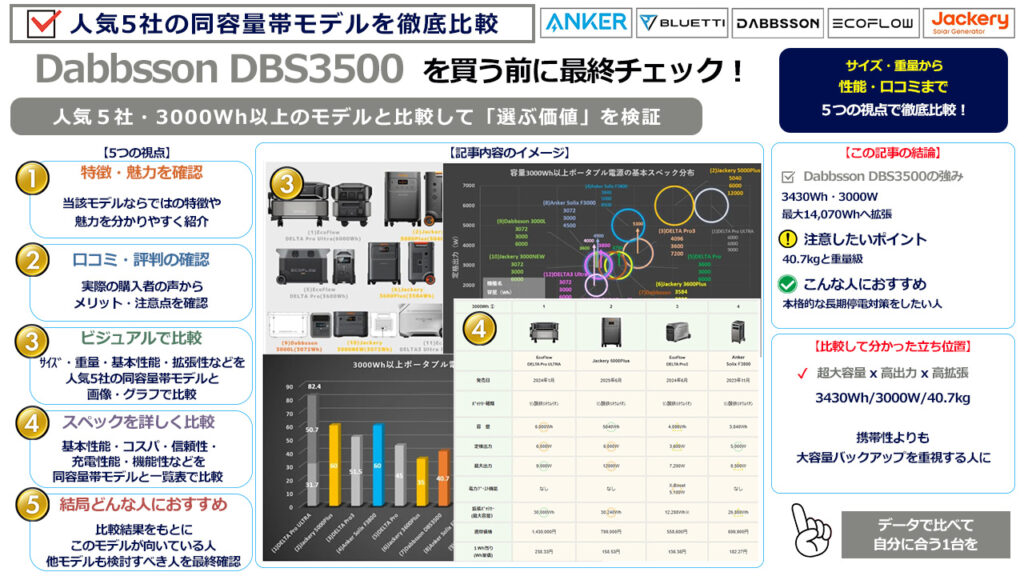This screenshot has width=1024, height=576.
Task: Click the bubble chart 容量3000Wh以上ポータブル電源の基本スペック分布
Action: click(602, 231)
